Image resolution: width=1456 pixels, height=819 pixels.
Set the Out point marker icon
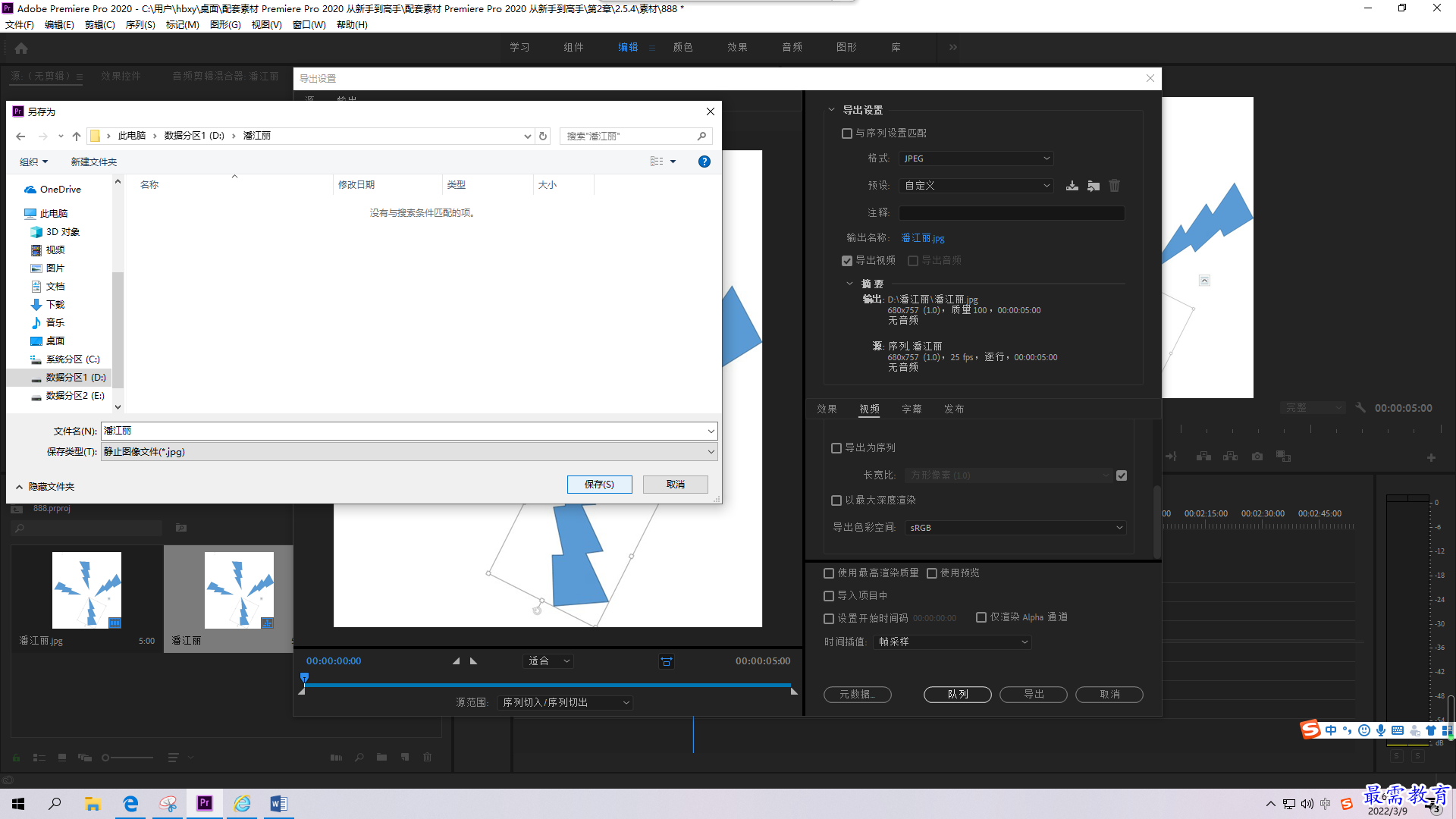click(474, 661)
